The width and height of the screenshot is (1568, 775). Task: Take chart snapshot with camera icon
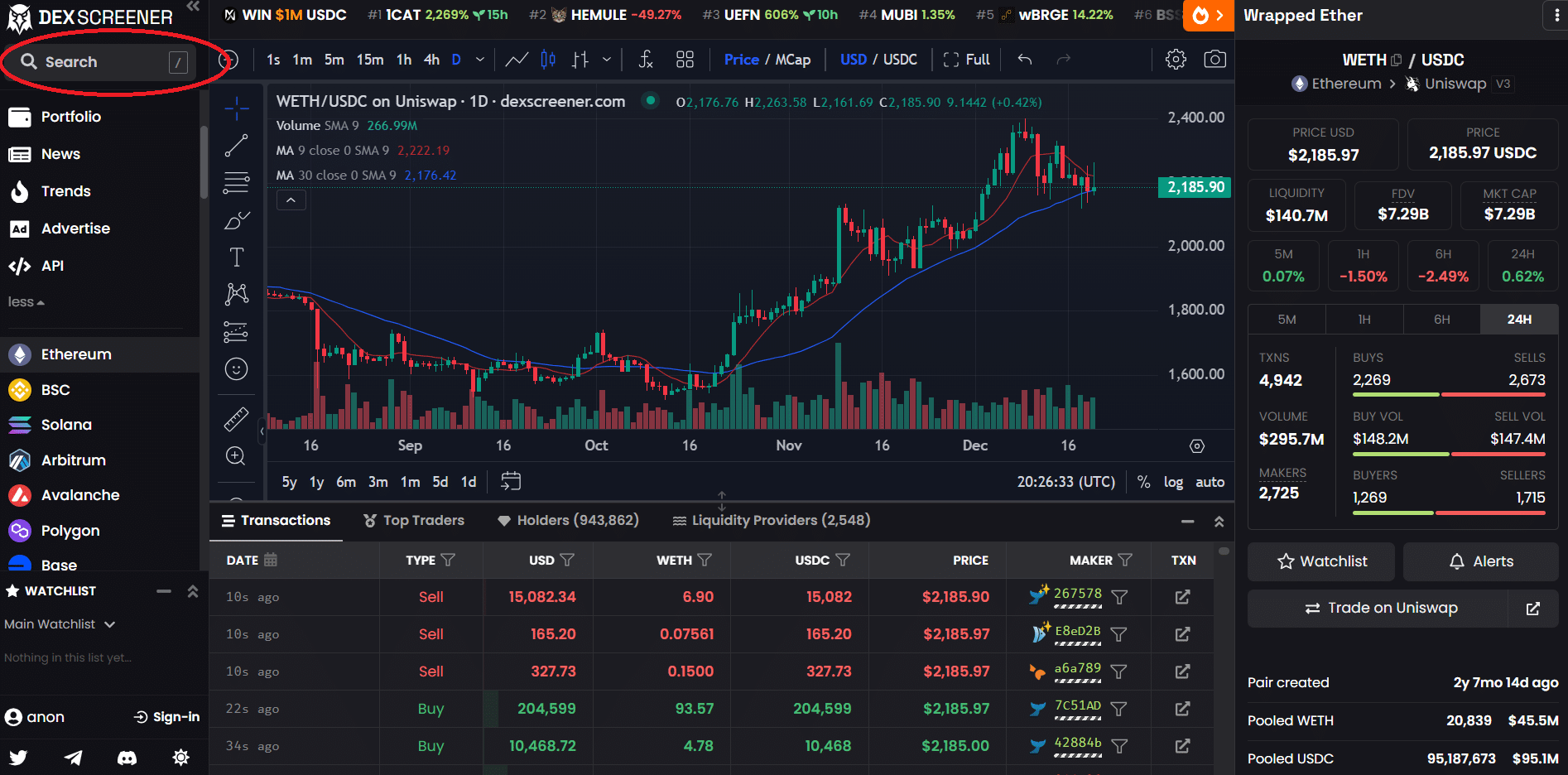tap(1214, 60)
